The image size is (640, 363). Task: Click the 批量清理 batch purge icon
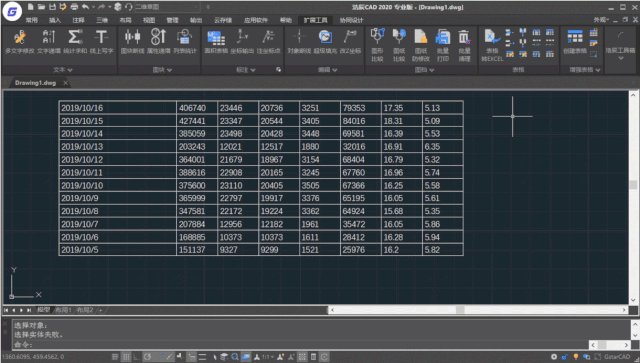(464, 45)
